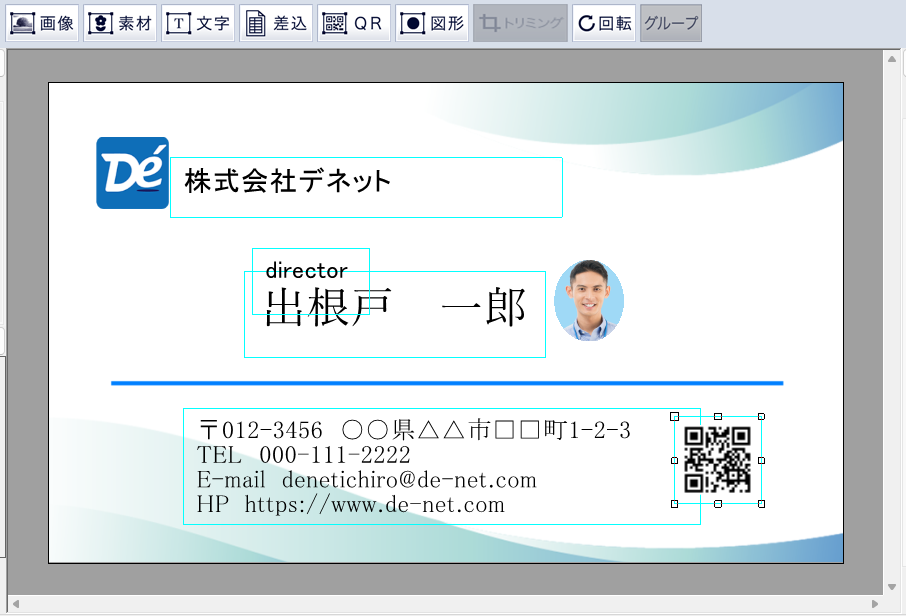The height and width of the screenshot is (616, 906).
Task: Click QR code top-right resize handle
Action: point(762,416)
